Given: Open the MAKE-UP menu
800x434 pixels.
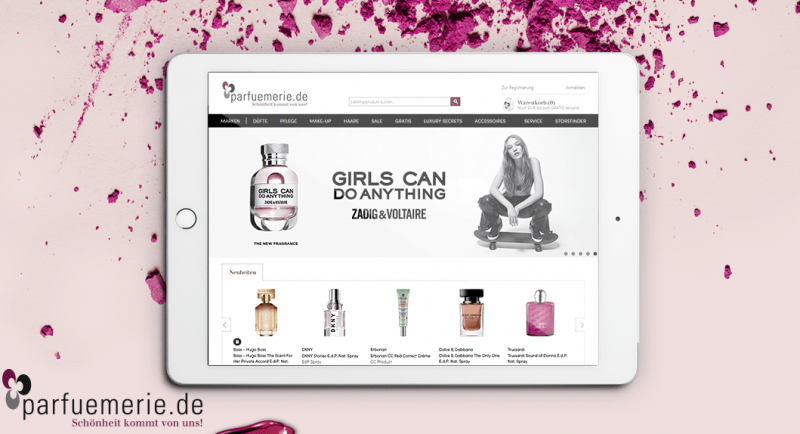Looking at the screenshot, I should pos(320,121).
